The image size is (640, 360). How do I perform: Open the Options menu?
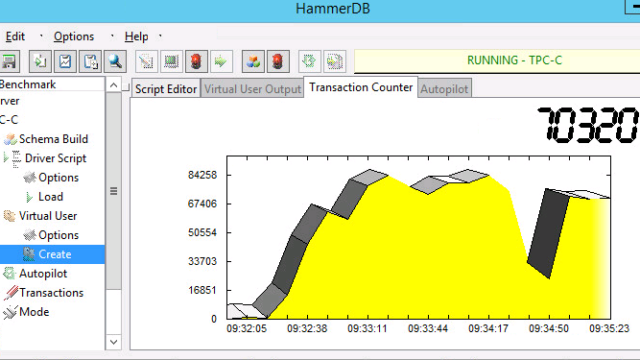coord(74,37)
